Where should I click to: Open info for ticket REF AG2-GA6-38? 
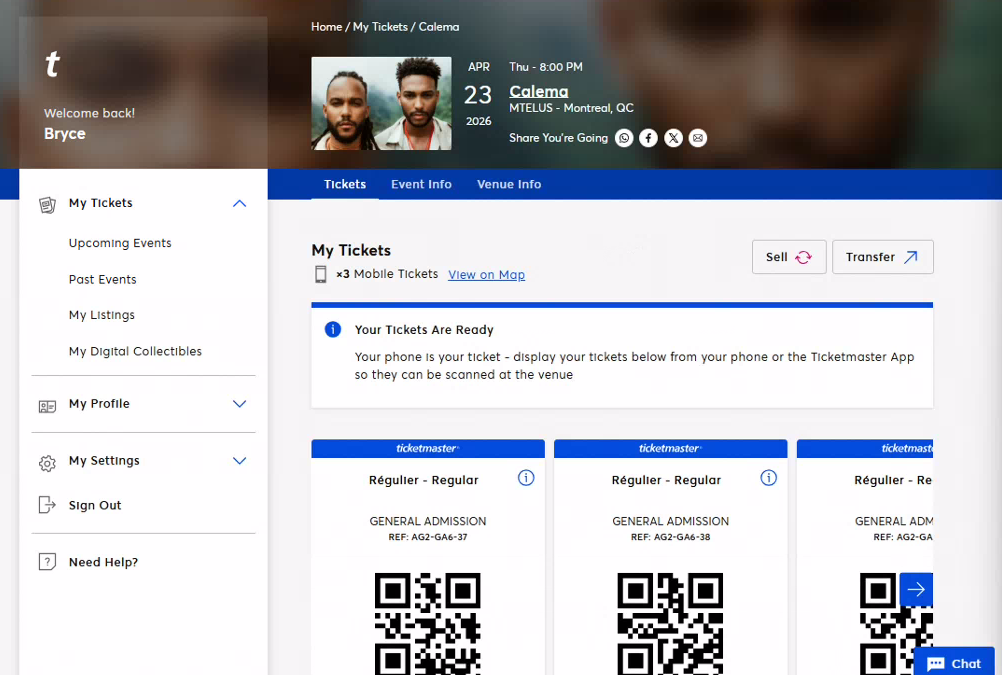pyautogui.click(x=769, y=478)
